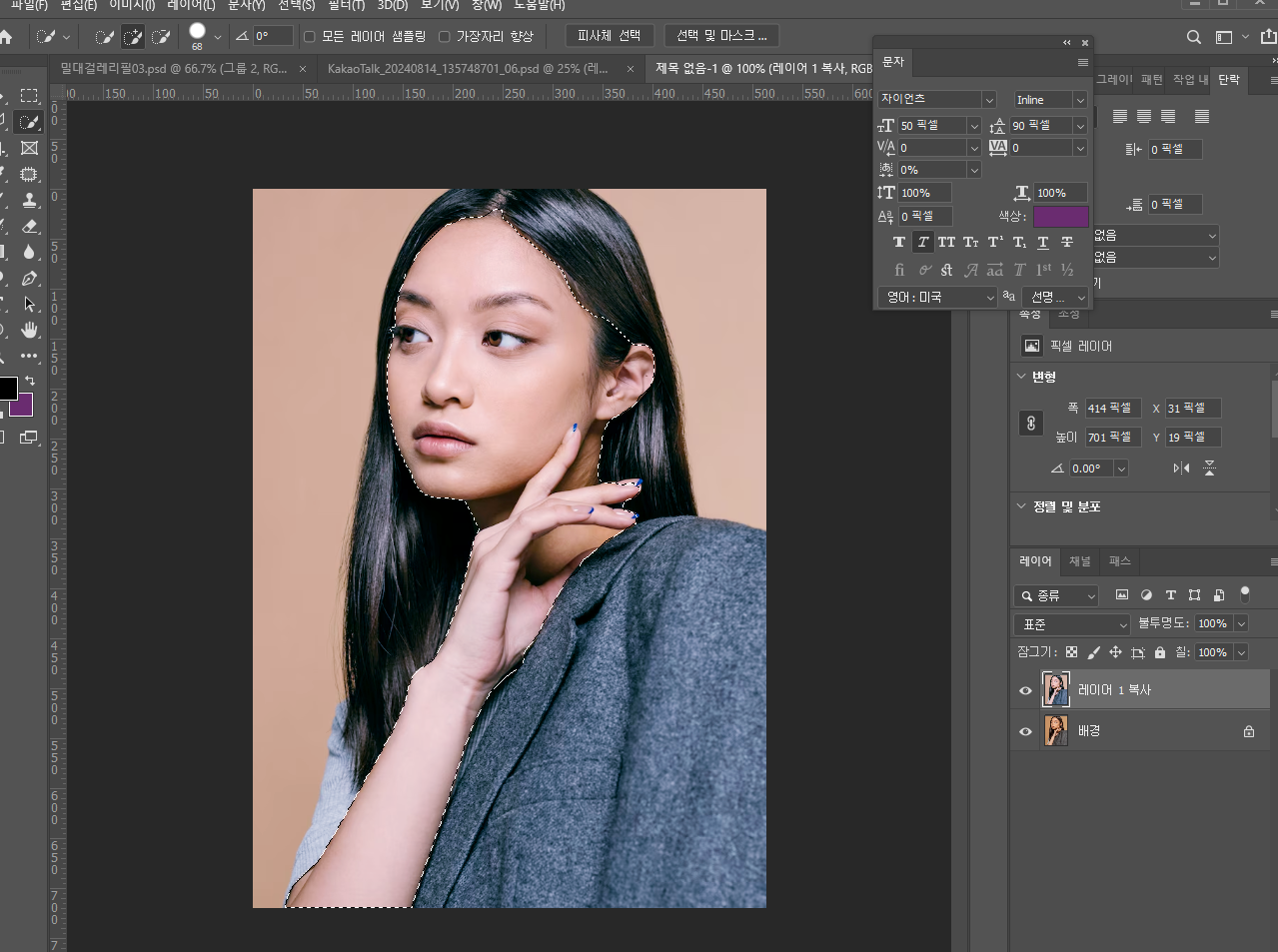Hide the 레이어 1 복사 layer
Screen dimensions: 1278x952
(1025, 690)
